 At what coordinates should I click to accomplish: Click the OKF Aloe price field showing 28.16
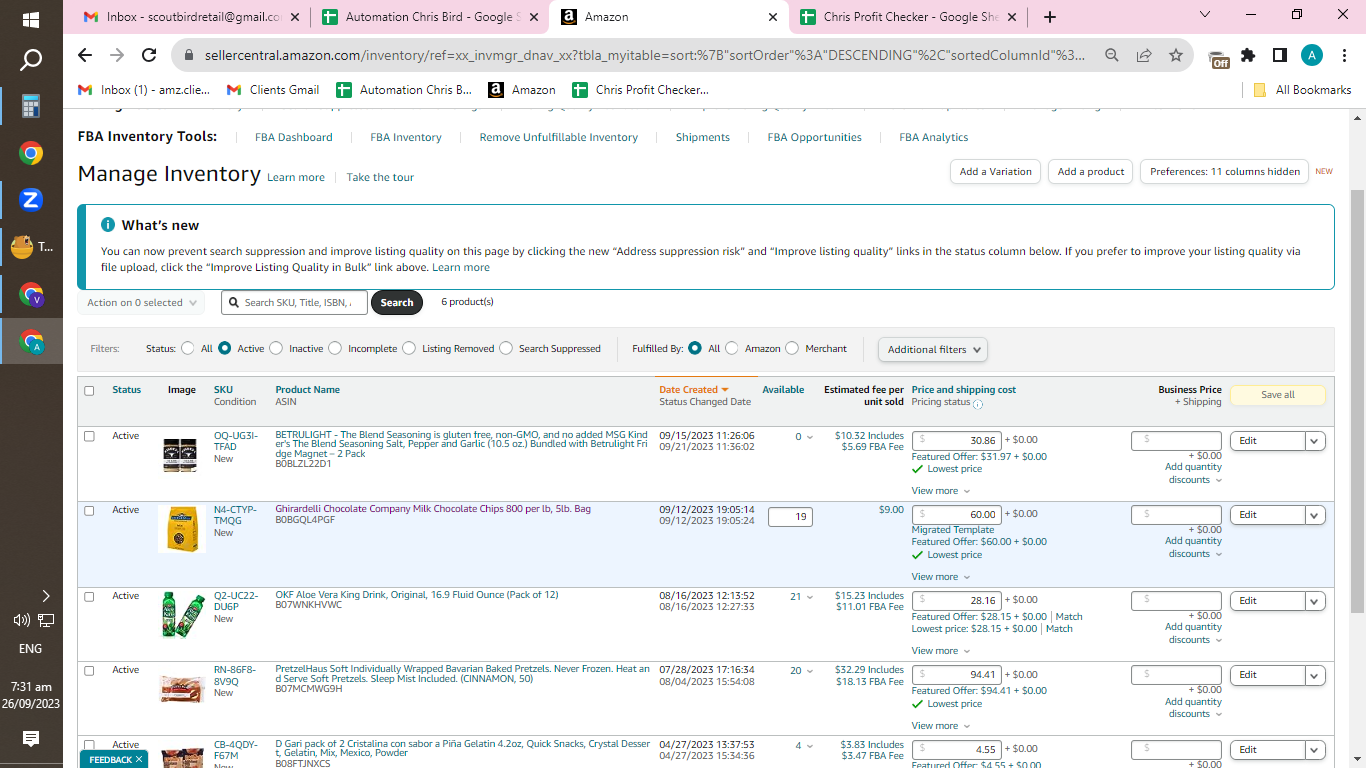pyautogui.click(x=957, y=601)
